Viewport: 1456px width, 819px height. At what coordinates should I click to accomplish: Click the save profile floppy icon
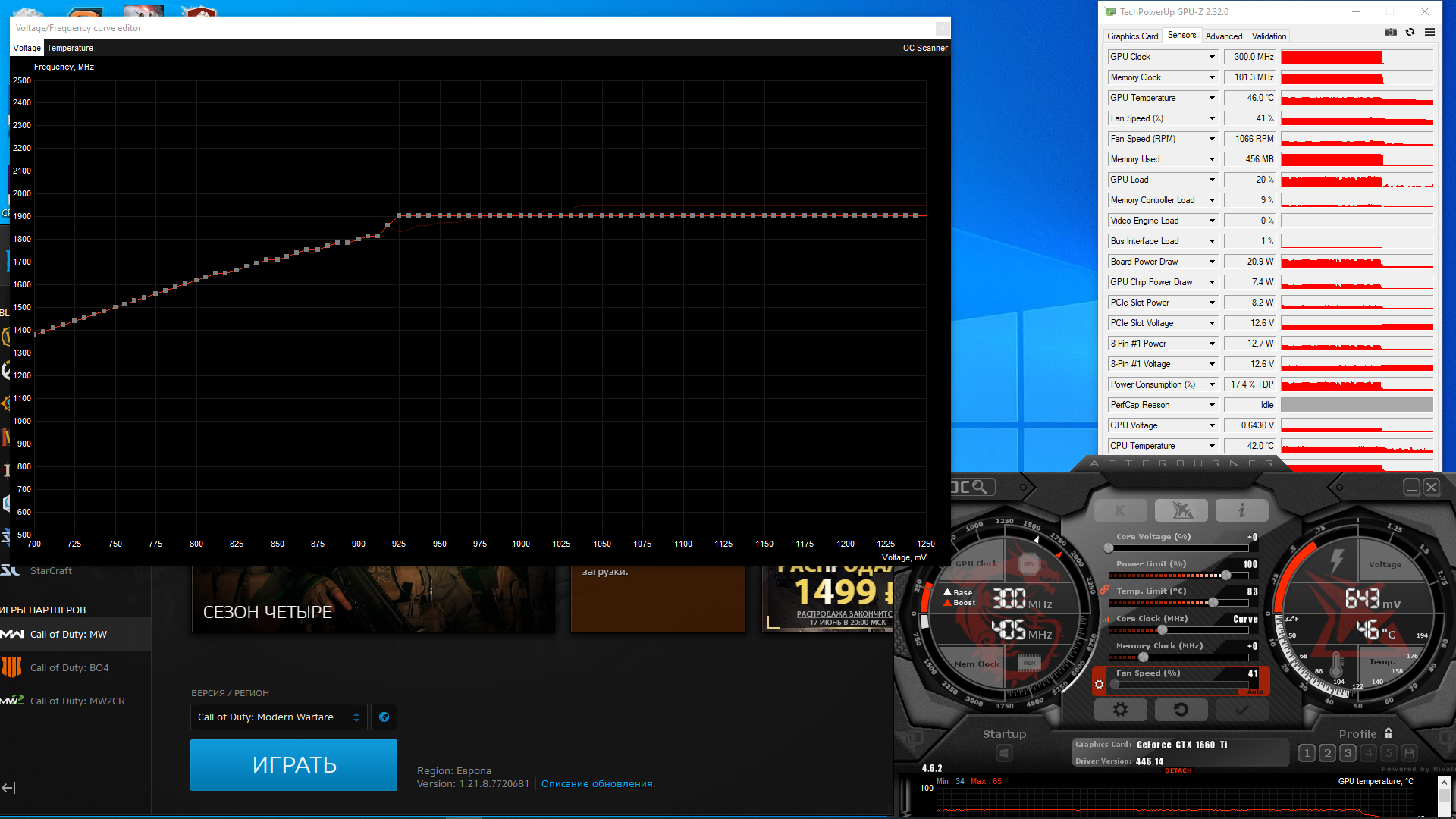1409,753
